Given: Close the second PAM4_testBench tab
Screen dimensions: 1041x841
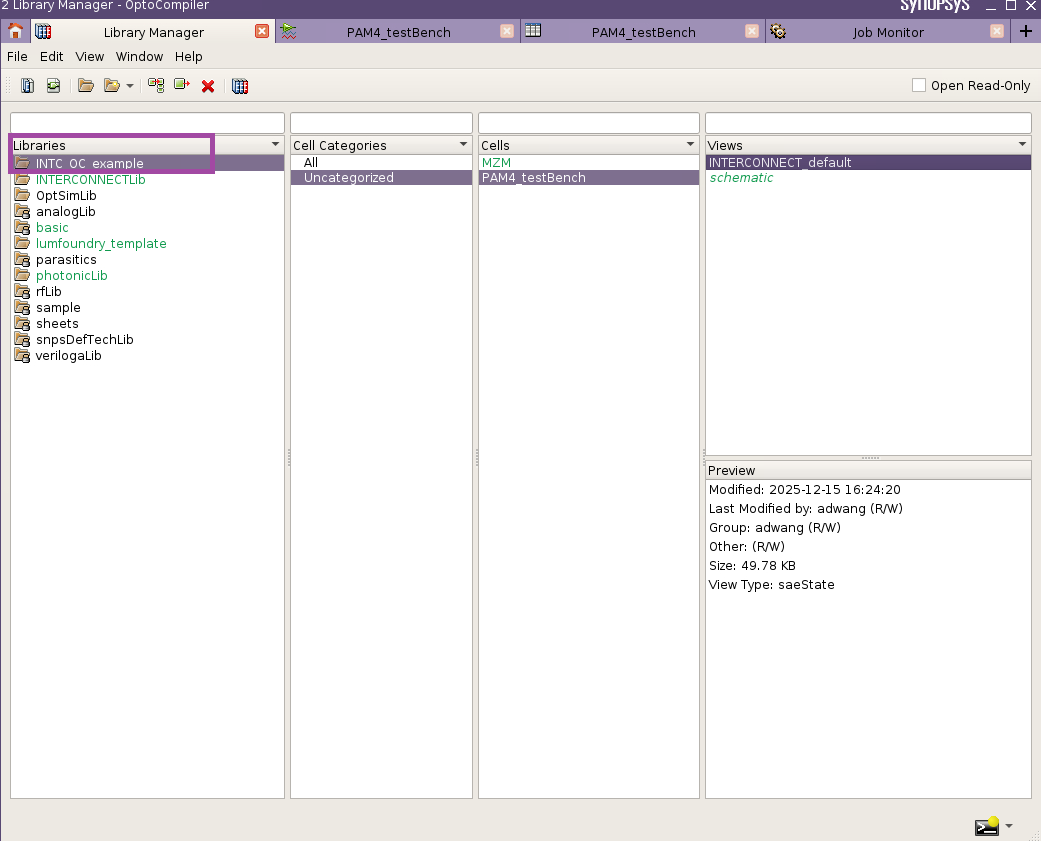Looking at the screenshot, I should coord(752,31).
